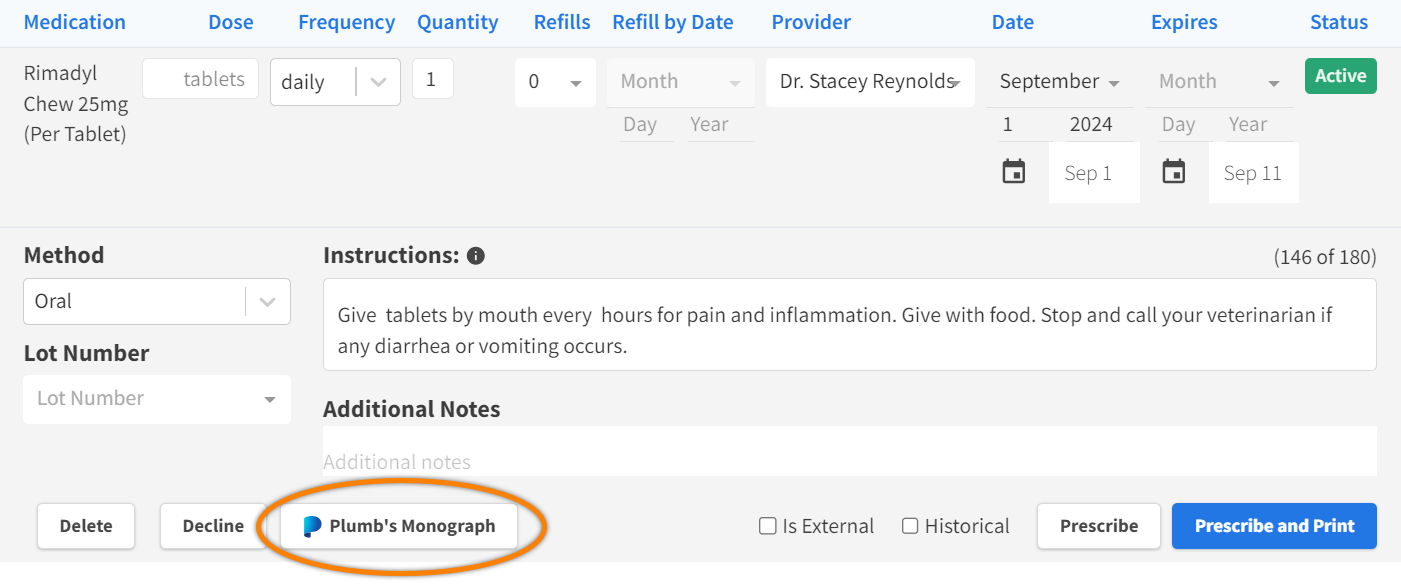The width and height of the screenshot is (1401, 585).
Task: Enable the Historical checkbox
Action: click(910, 526)
